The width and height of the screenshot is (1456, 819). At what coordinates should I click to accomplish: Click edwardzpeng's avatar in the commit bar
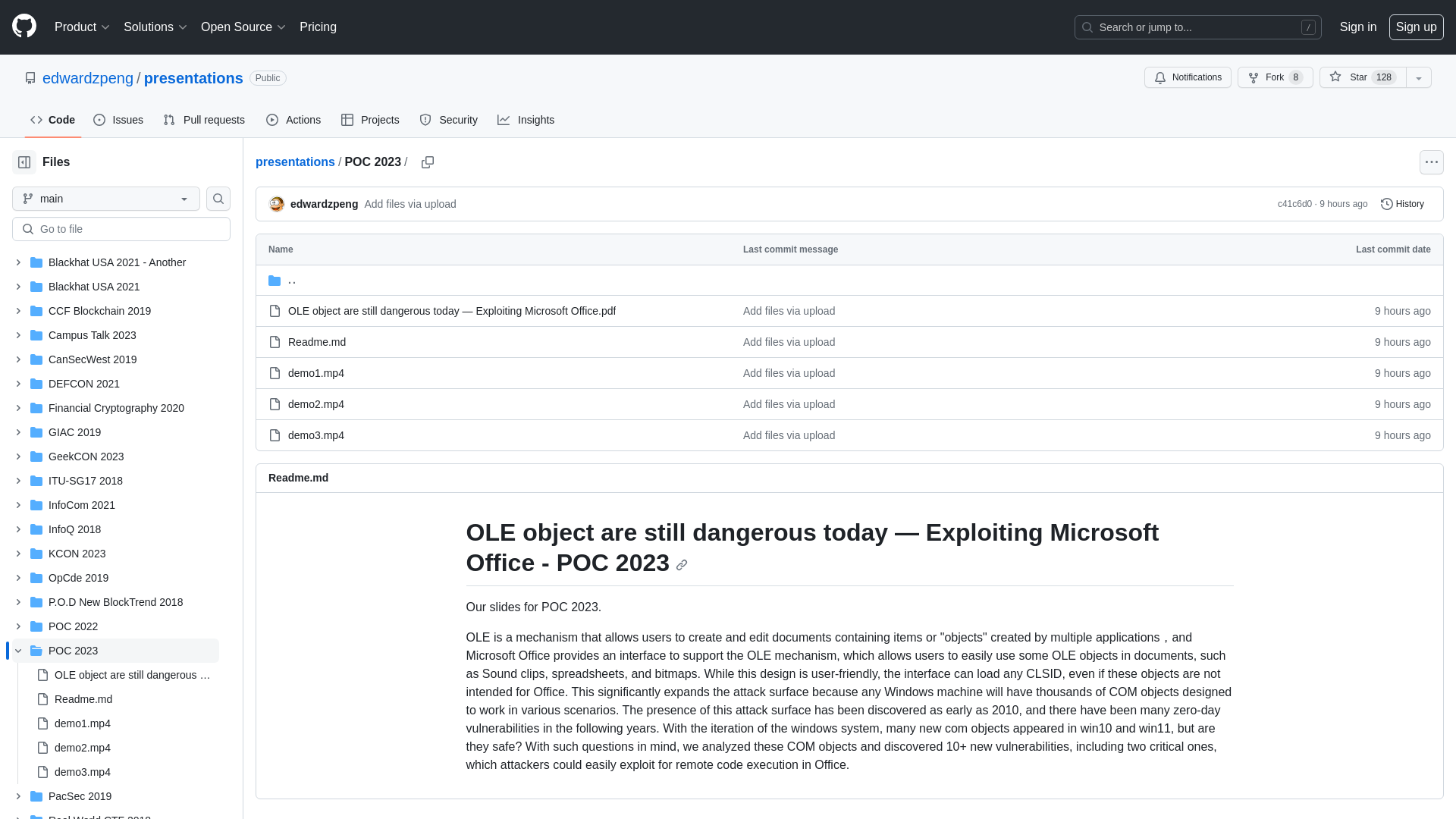[x=277, y=204]
